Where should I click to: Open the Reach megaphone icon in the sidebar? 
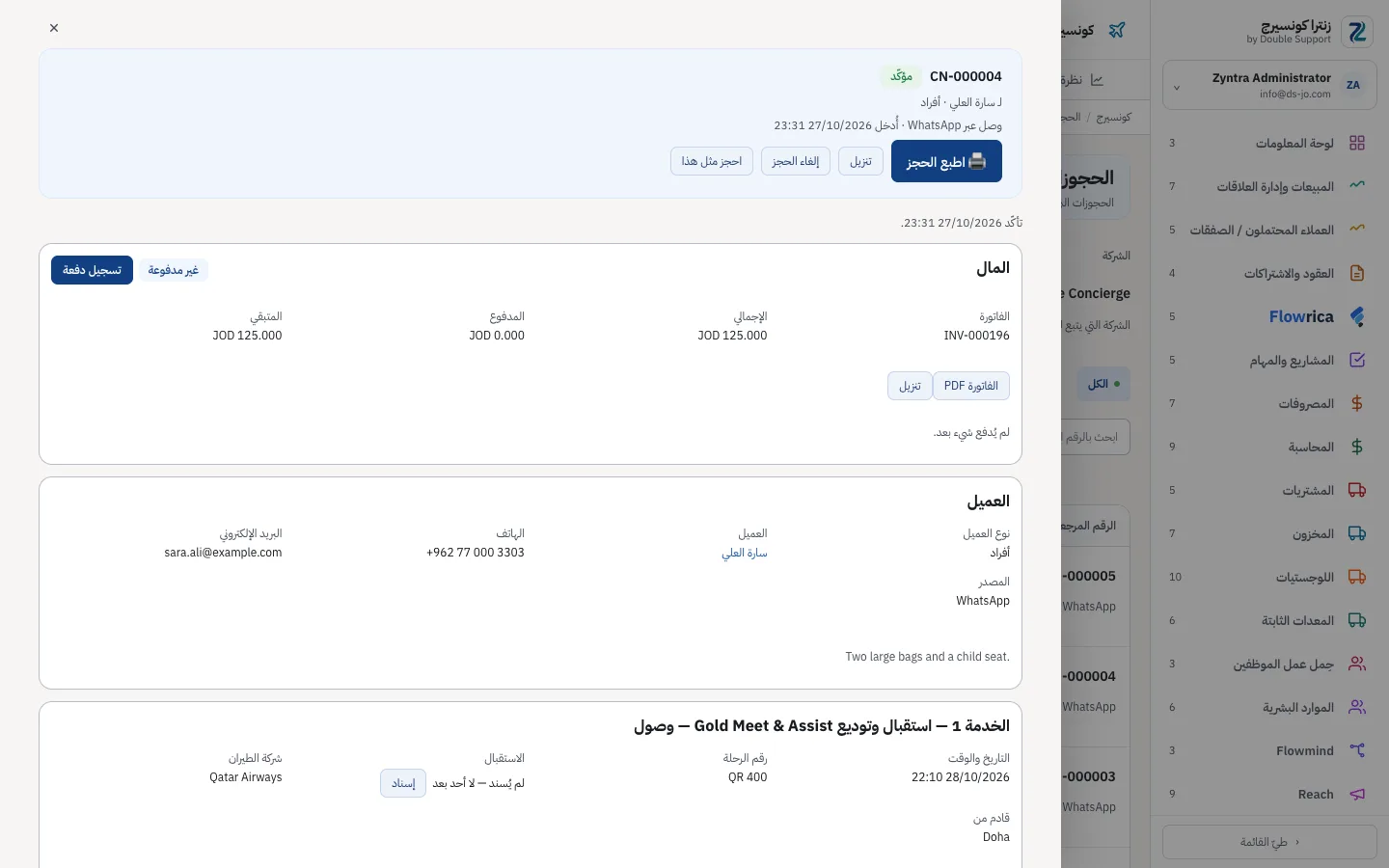pyautogui.click(x=1357, y=794)
